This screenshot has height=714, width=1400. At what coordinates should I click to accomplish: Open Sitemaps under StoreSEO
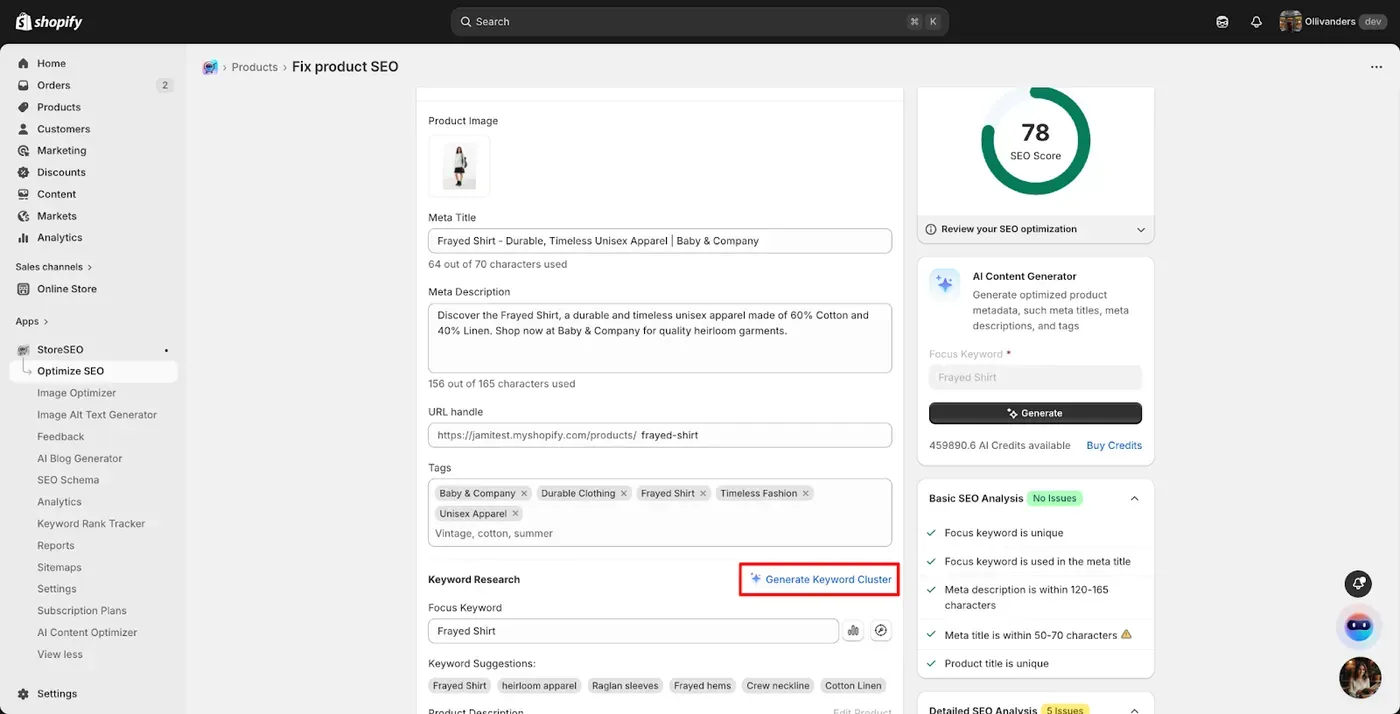click(x=59, y=567)
